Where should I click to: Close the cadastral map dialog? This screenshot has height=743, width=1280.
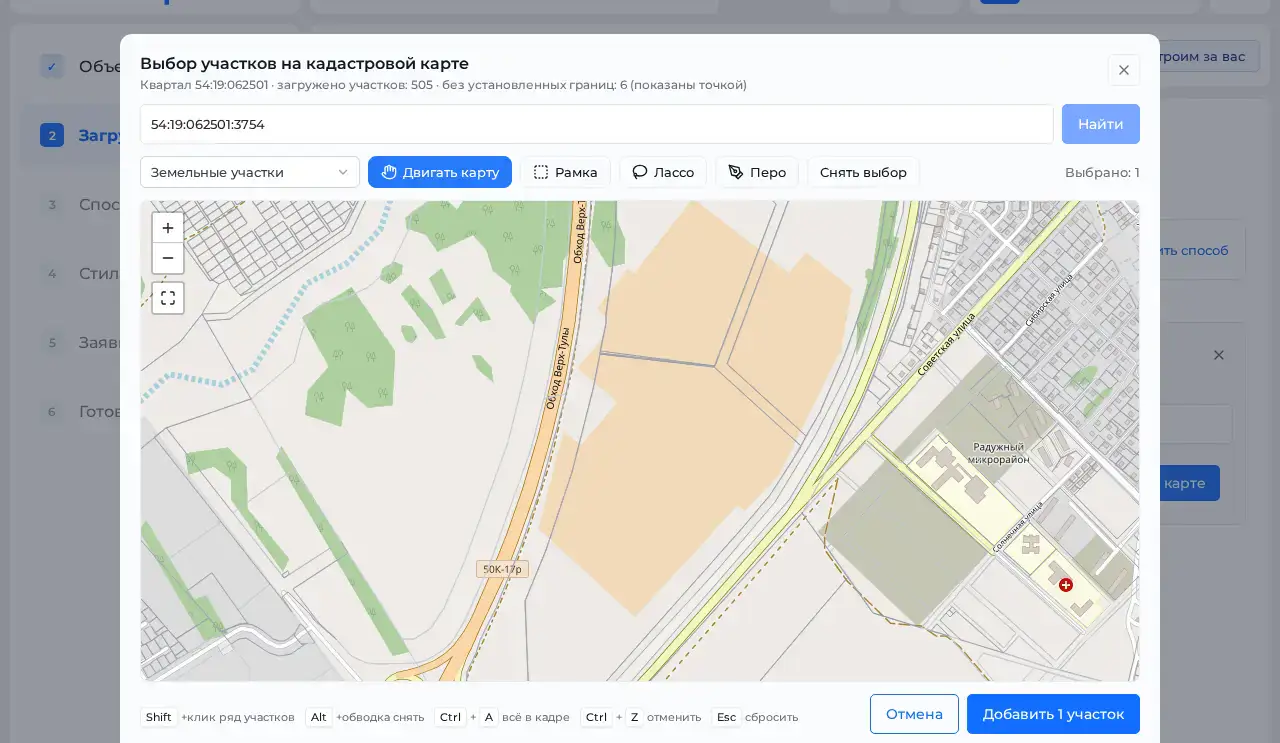(x=1124, y=70)
